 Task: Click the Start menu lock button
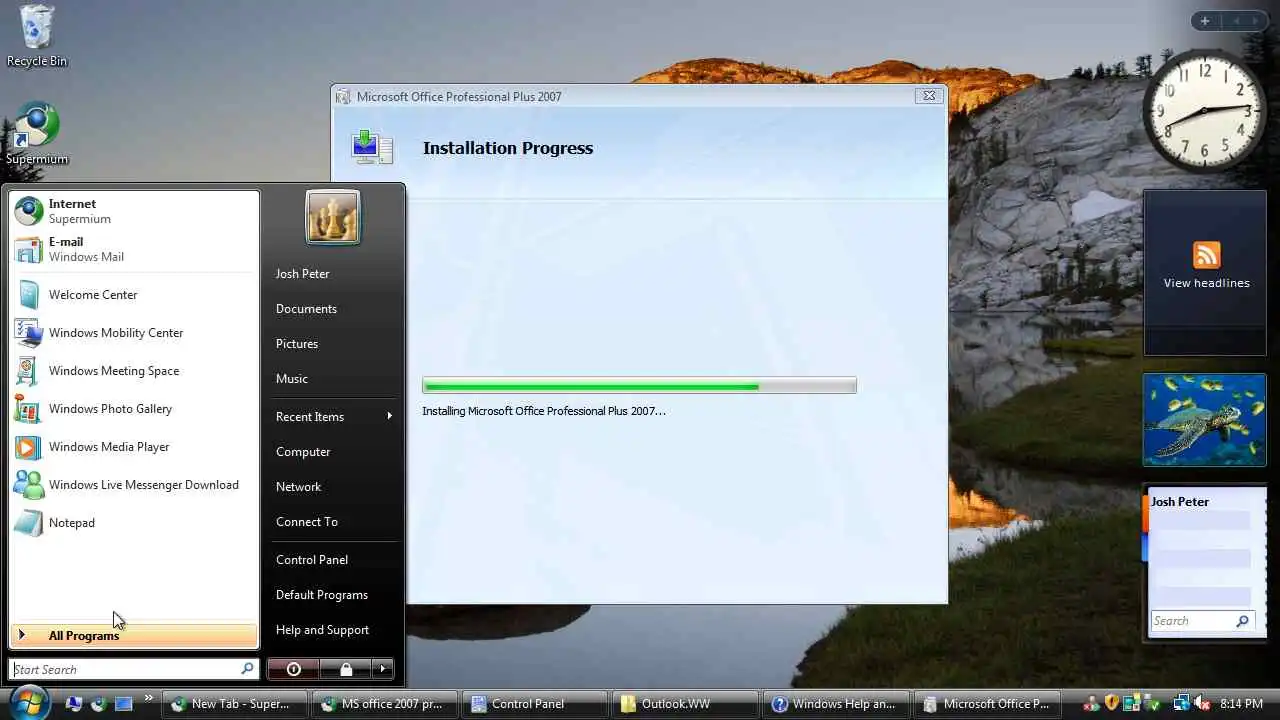click(x=346, y=669)
